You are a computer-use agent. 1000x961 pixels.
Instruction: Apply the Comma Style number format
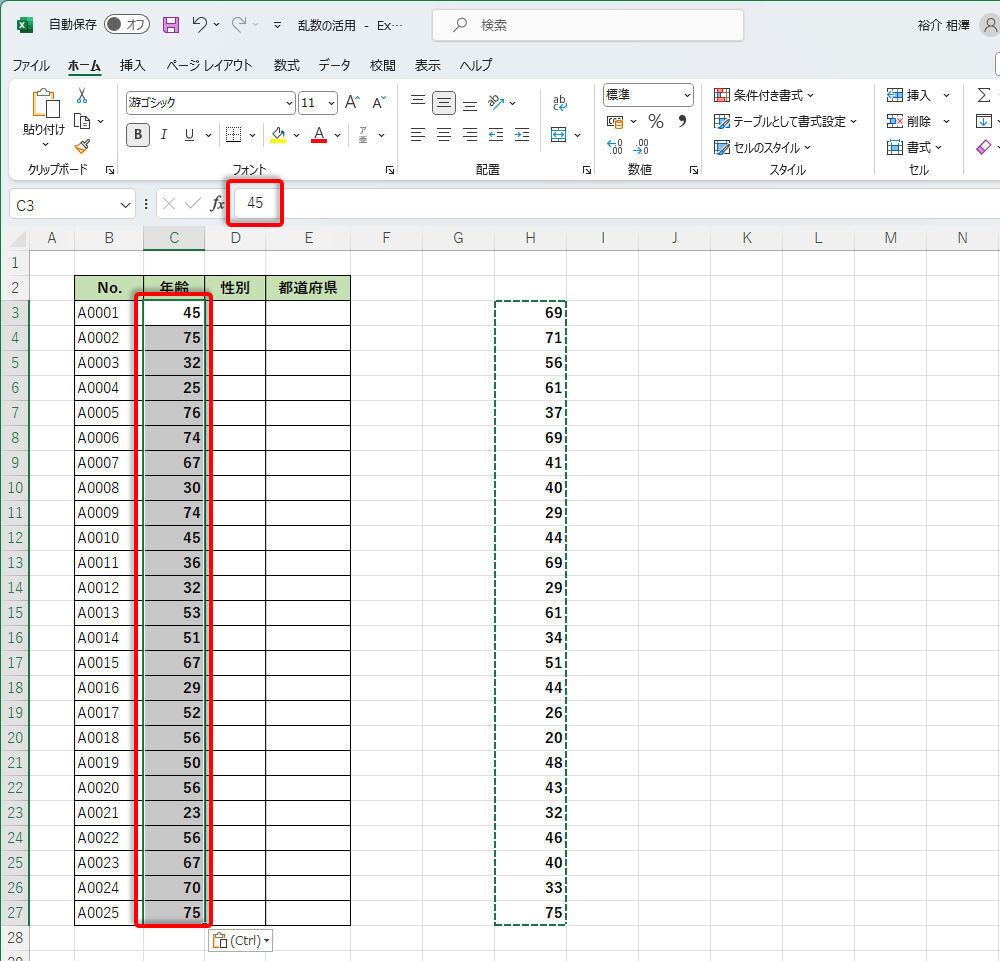coord(682,121)
